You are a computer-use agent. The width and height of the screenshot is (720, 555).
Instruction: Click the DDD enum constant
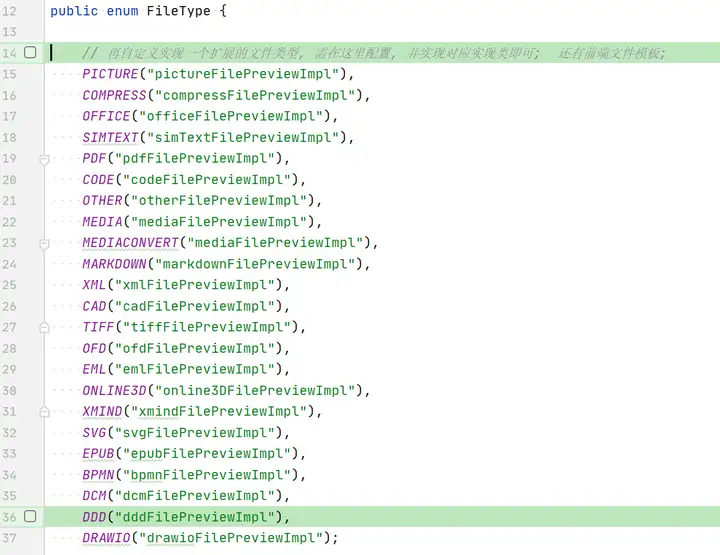(x=94, y=517)
